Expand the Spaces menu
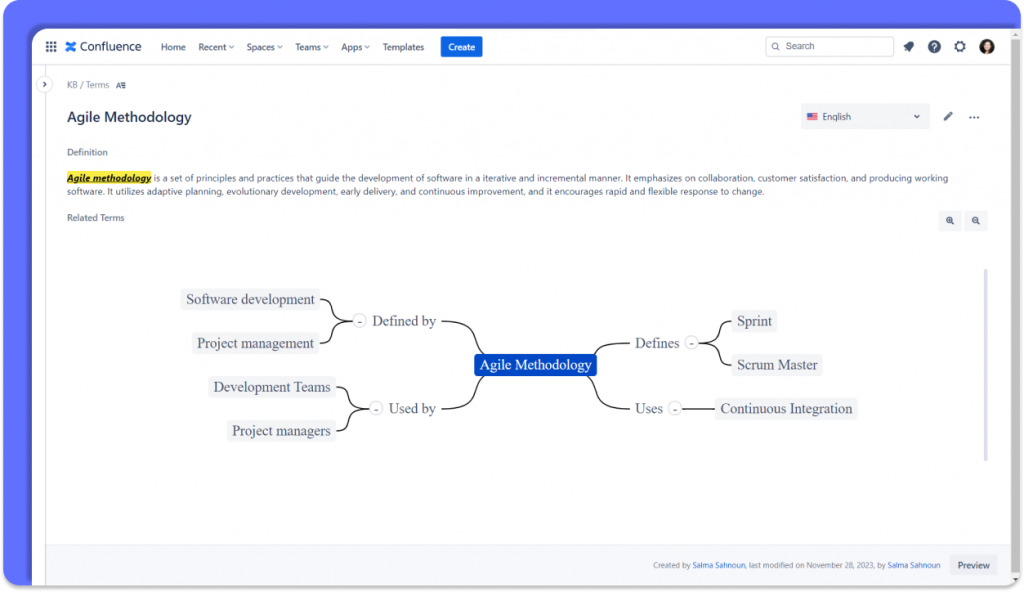 pyautogui.click(x=262, y=46)
